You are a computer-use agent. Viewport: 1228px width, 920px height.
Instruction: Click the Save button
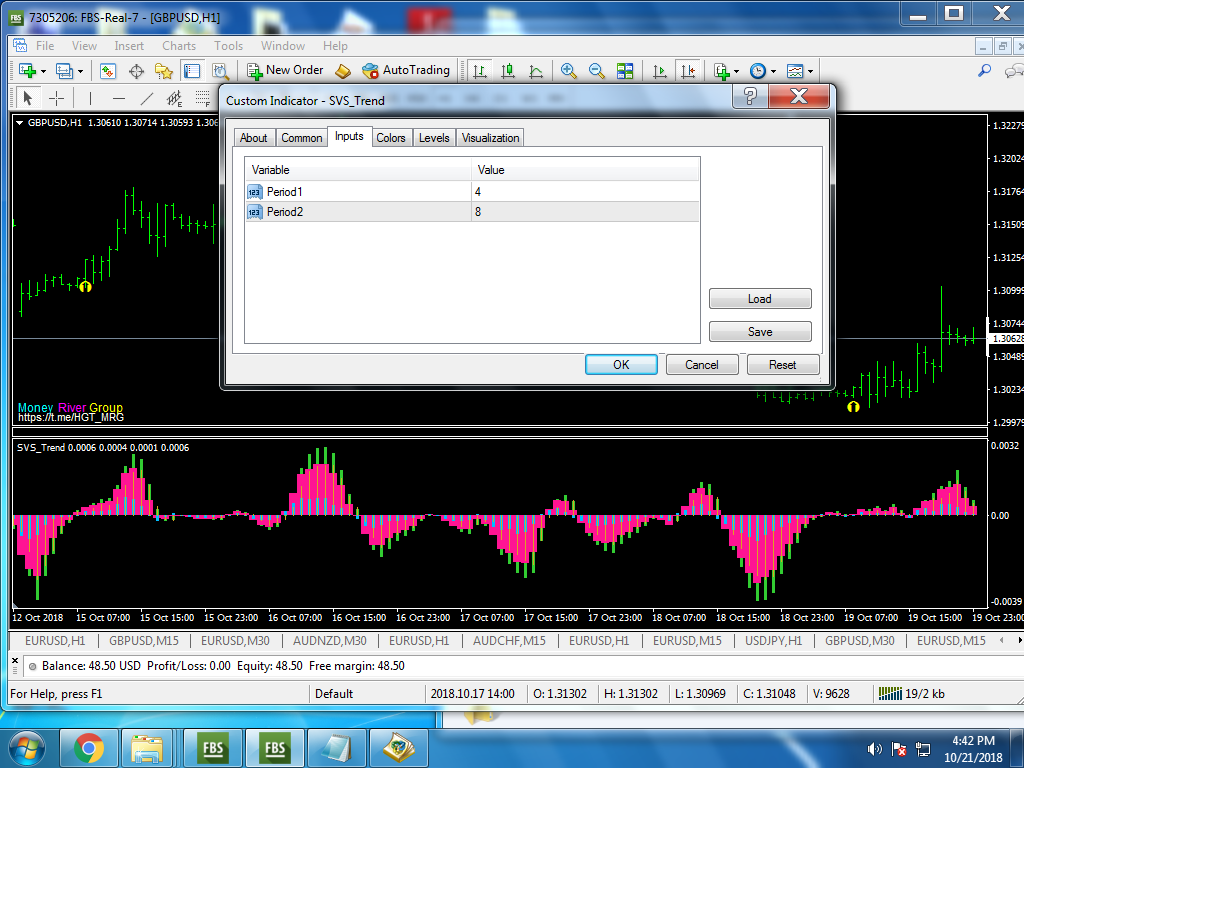[x=760, y=332]
